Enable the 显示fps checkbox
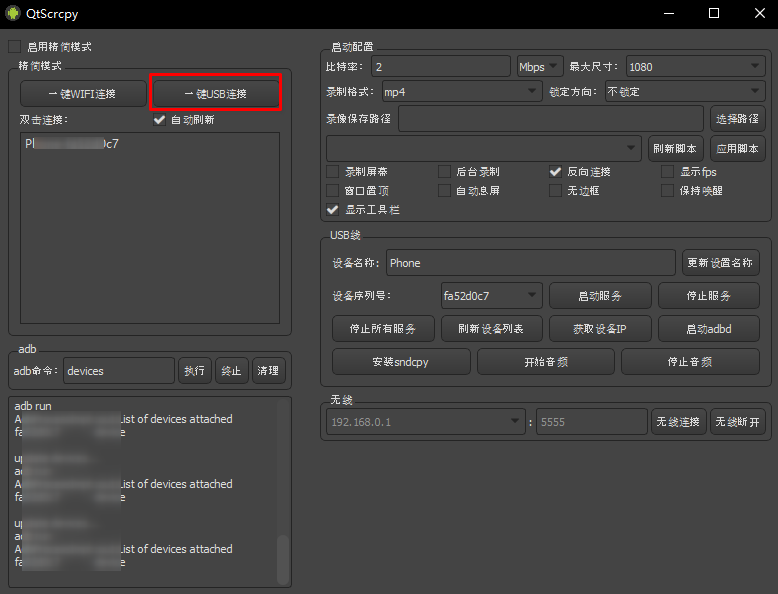The height and width of the screenshot is (594, 778). pyautogui.click(x=667, y=172)
